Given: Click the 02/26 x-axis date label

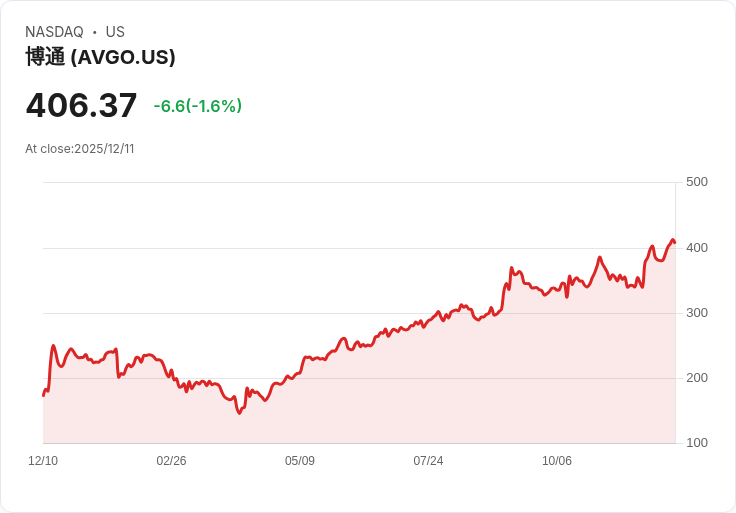Looking at the screenshot, I should point(171,461).
